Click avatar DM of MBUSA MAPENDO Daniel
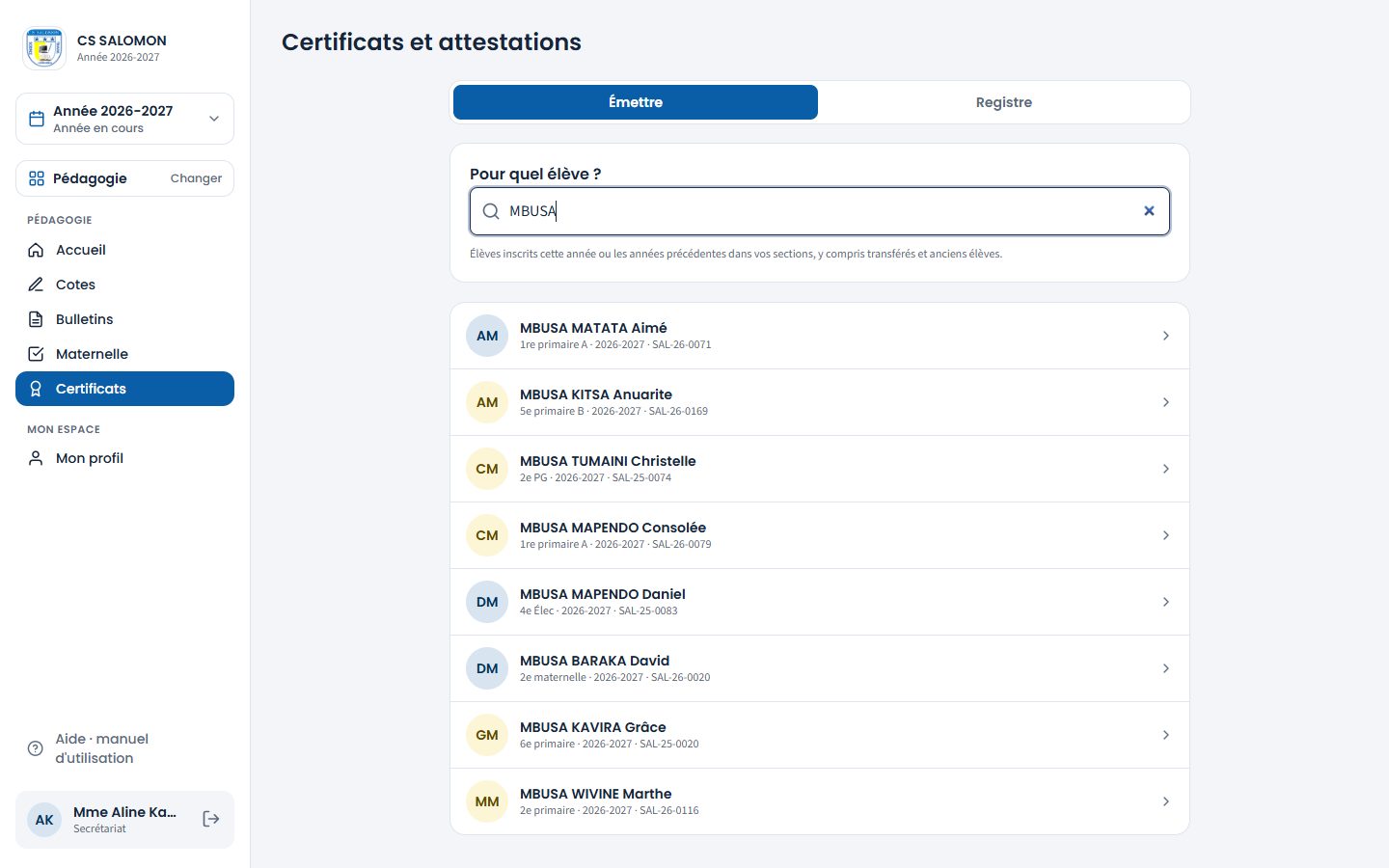Image resolution: width=1389 pixels, height=868 pixels. (487, 602)
